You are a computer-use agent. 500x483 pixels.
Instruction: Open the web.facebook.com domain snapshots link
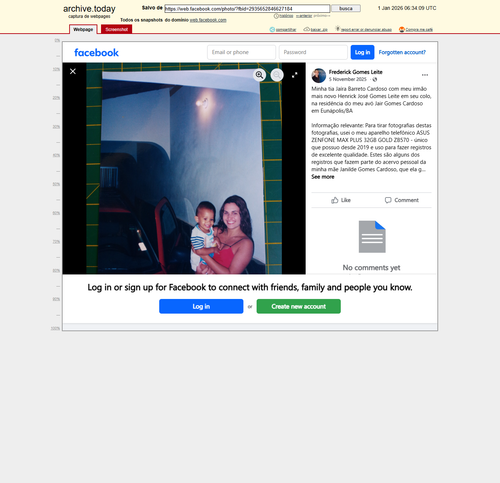(208, 20)
